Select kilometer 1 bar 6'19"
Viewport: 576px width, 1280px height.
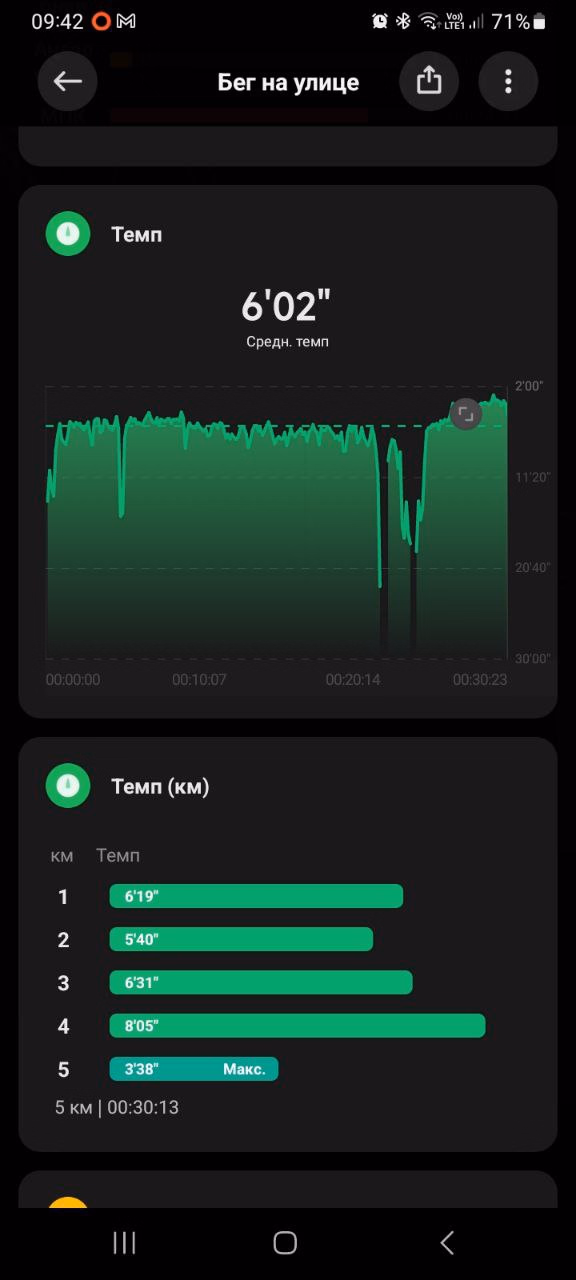256,896
